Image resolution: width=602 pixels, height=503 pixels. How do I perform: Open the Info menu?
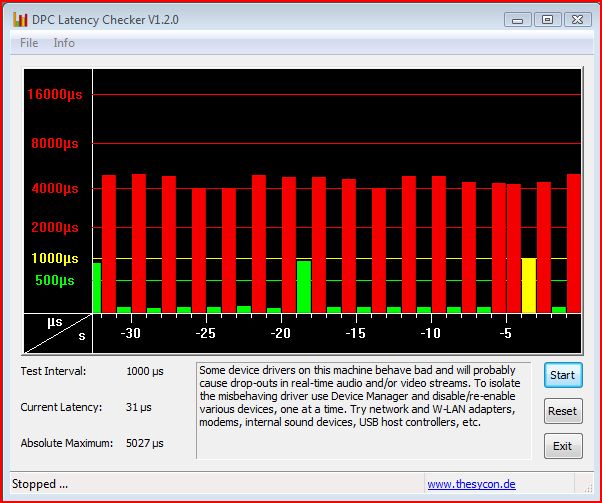tap(64, 43)
